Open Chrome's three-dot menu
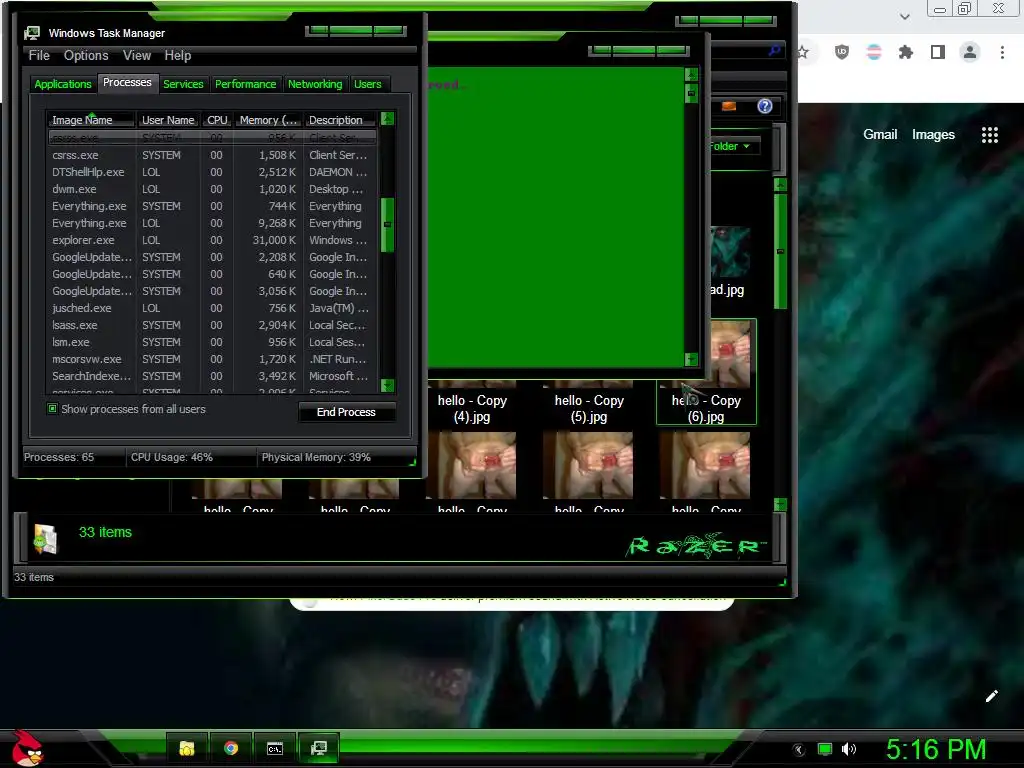 [1002, 52]
